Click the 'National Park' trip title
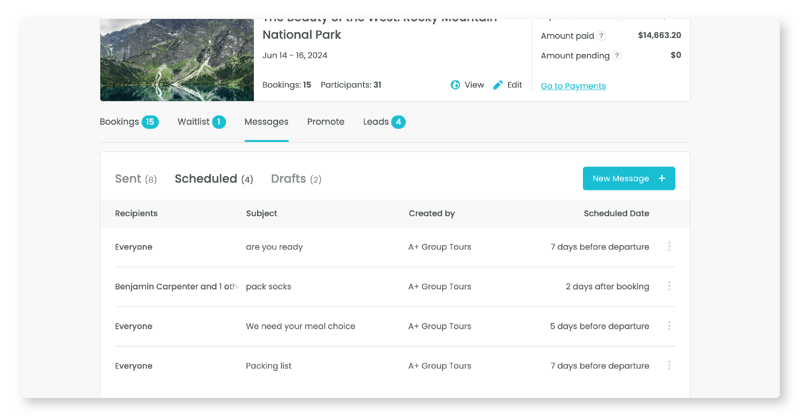 pos(302,35)
